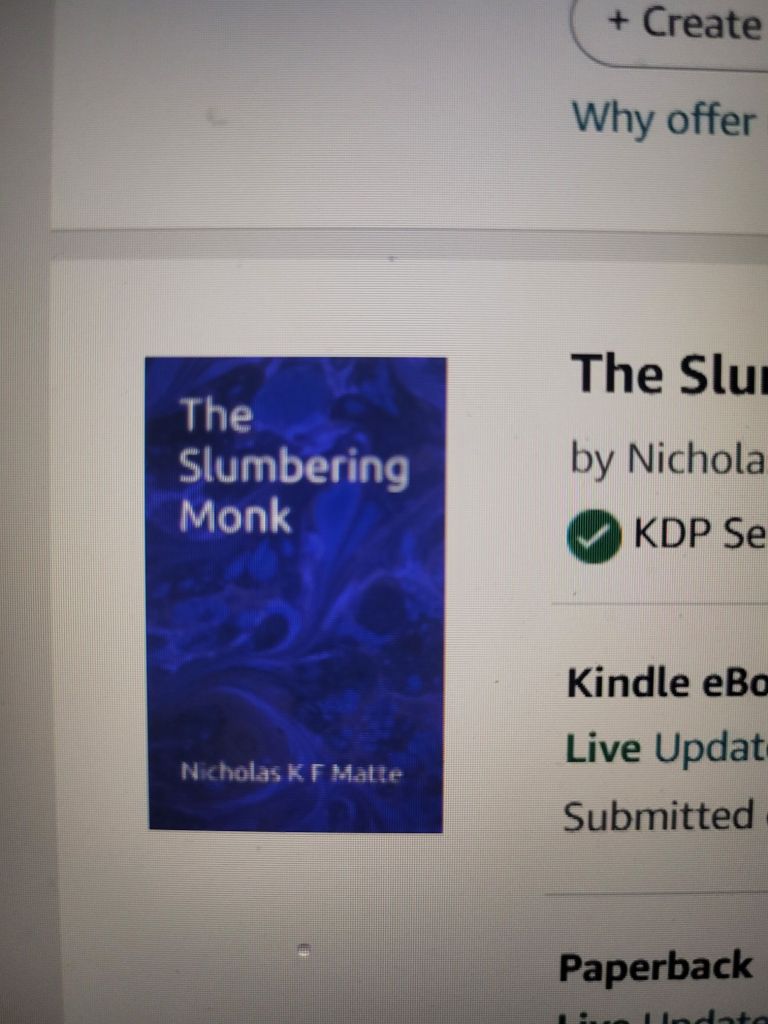Open The Slumbering Monk cover thumbnail

(x=296, y=594)
